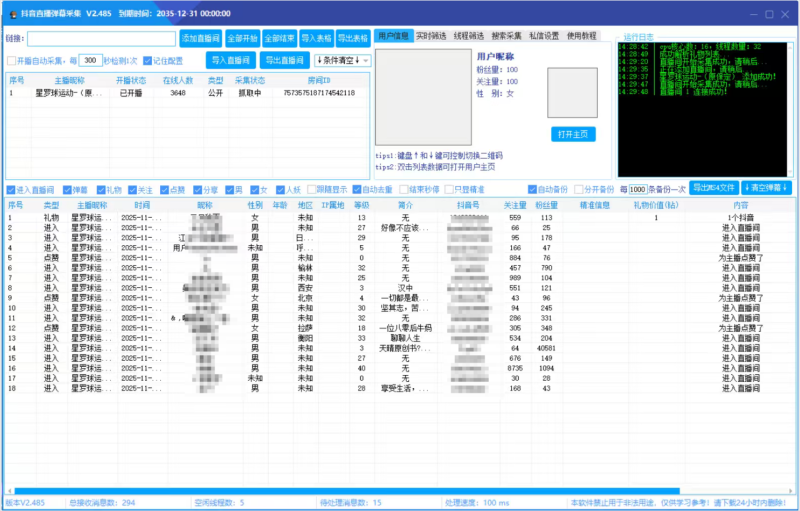Screen dimensions: 800x511
Task: Open the 私信设置 tab
Action: pos(544,35)
